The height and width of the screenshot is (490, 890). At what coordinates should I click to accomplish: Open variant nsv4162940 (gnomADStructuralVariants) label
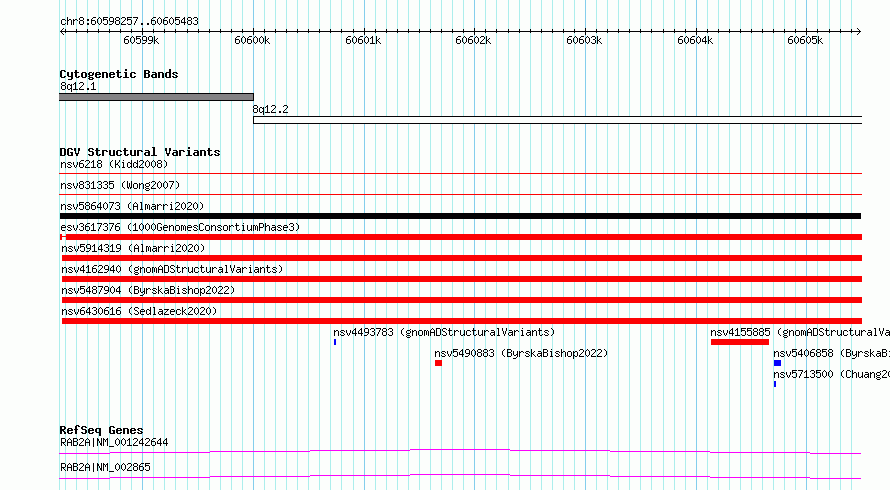(172, 270)
